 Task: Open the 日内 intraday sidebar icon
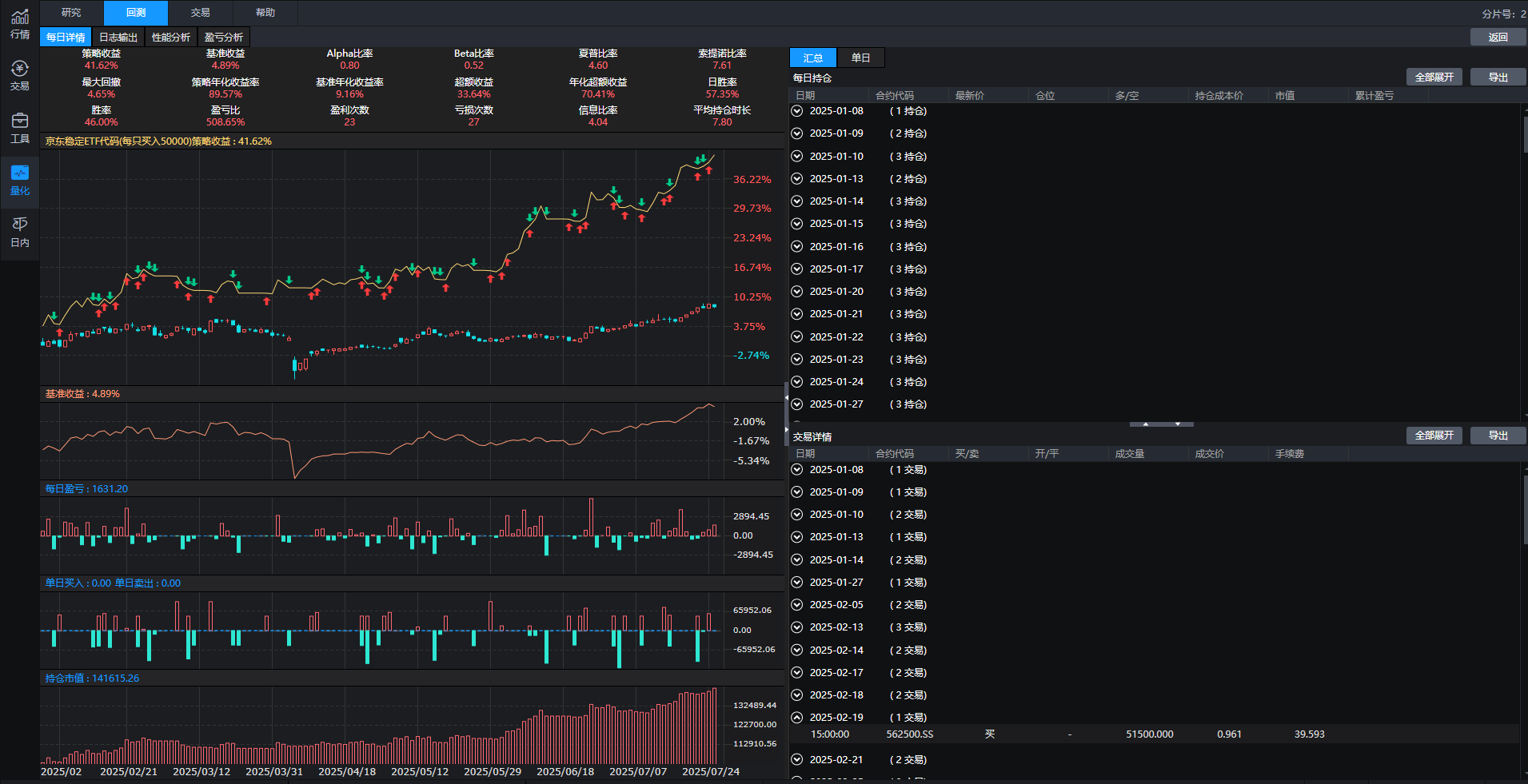click(20, 232)
